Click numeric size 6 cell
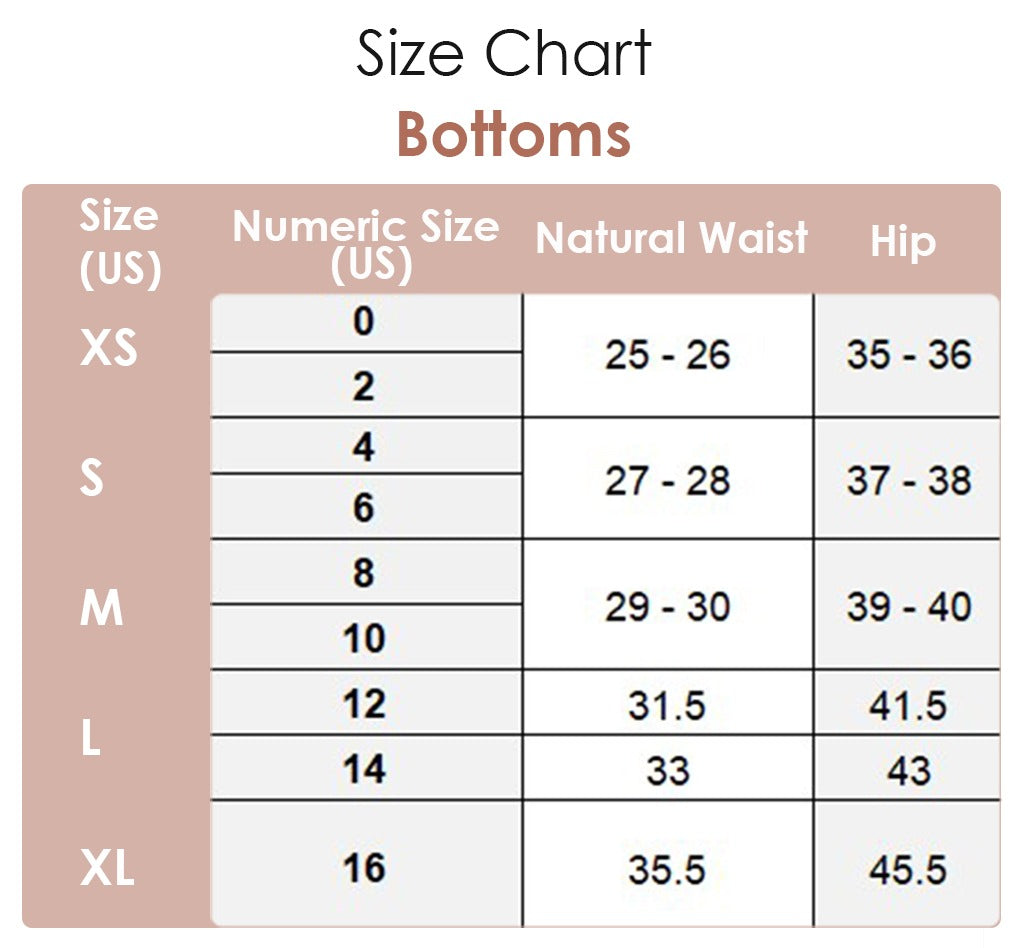The image size is (1026, 948). click(364, 508)
